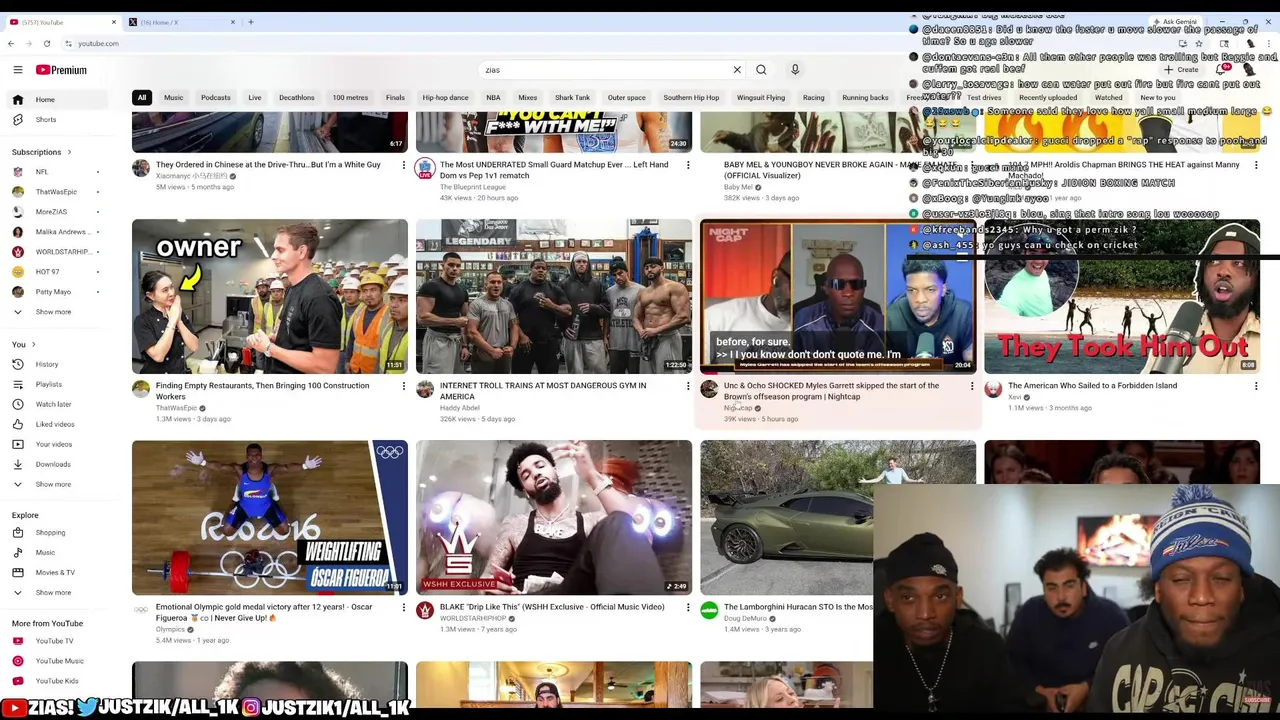Select the Music filter chip
Image resolution: width=1280 pixels, height=720 pixels.
point(173,98)
